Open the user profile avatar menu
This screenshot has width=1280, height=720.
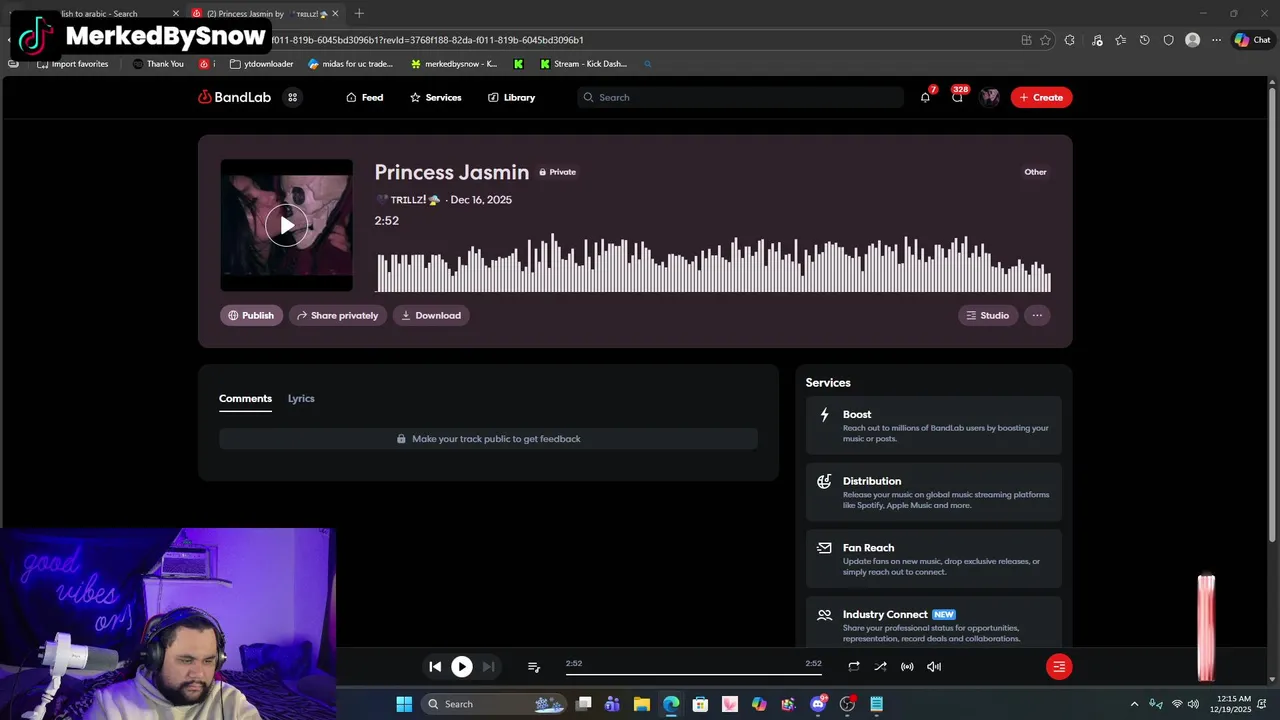(990, 97)
